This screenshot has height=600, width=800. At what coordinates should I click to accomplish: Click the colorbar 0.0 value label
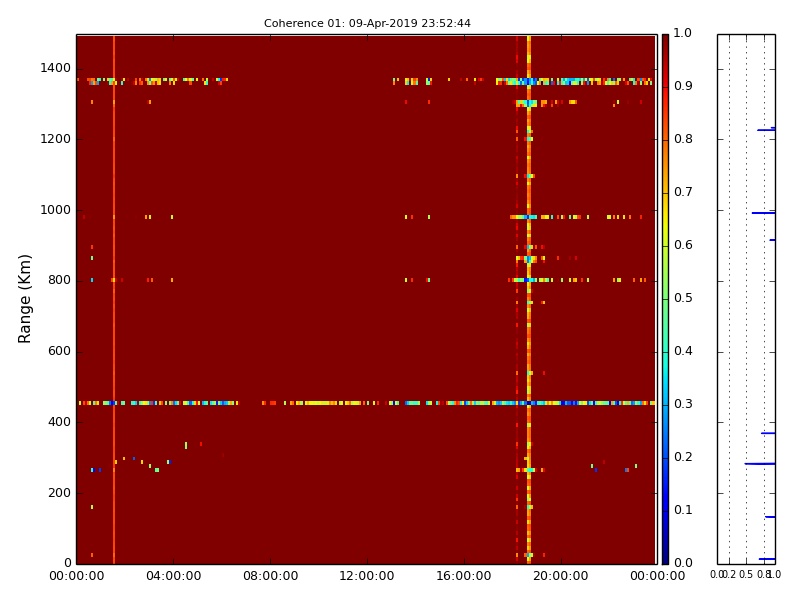tap(683, 563)
